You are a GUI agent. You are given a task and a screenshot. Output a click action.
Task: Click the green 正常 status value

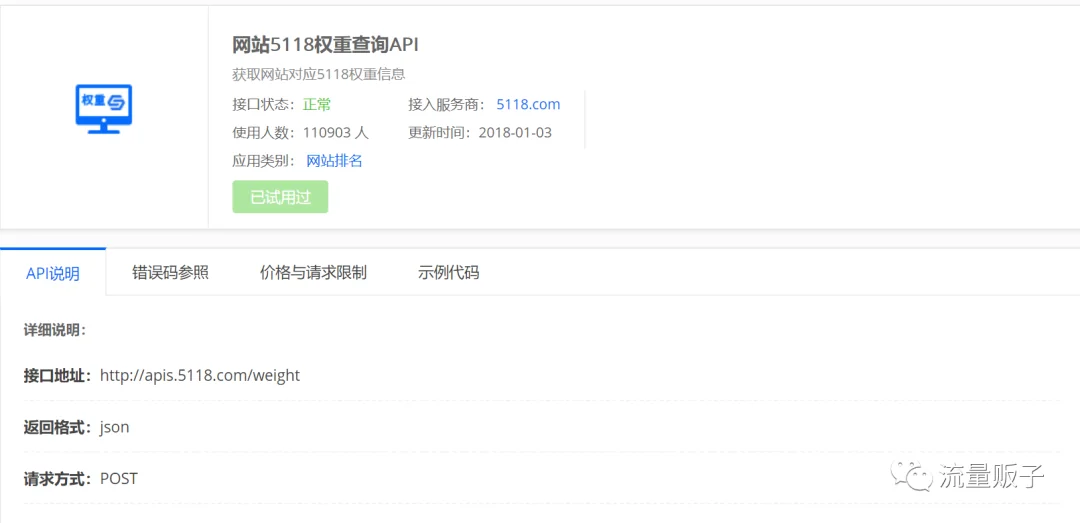click(317, 105)
